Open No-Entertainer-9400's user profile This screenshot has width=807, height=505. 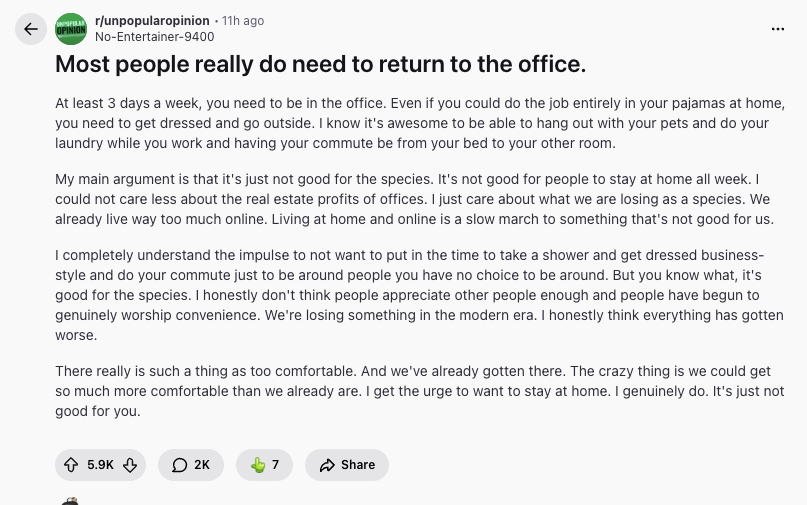(154, 37)
